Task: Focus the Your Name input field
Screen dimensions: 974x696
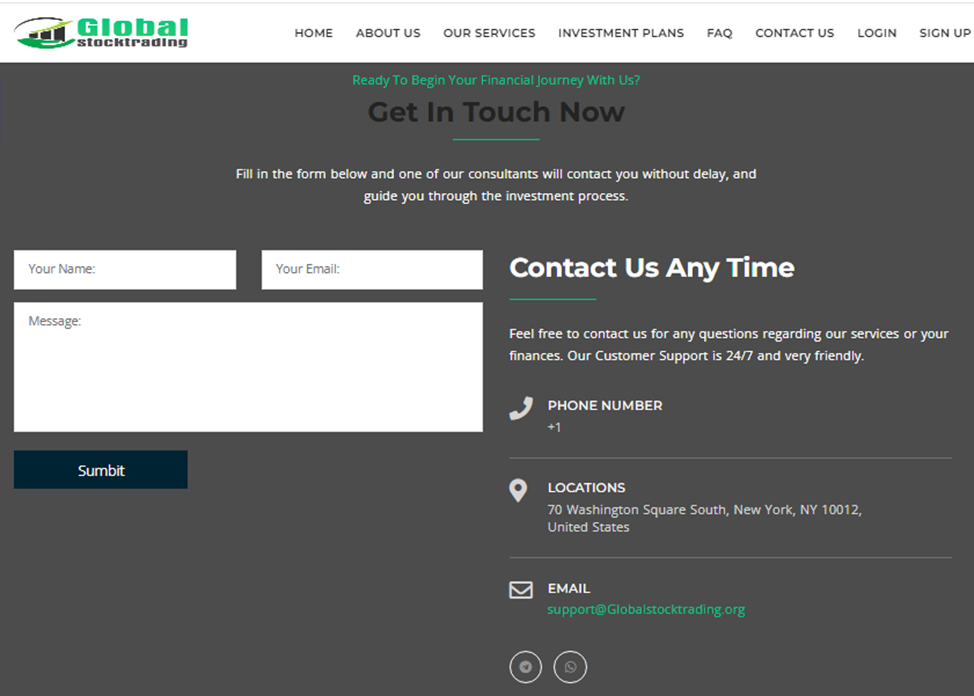Action: (x=125, y=270)
